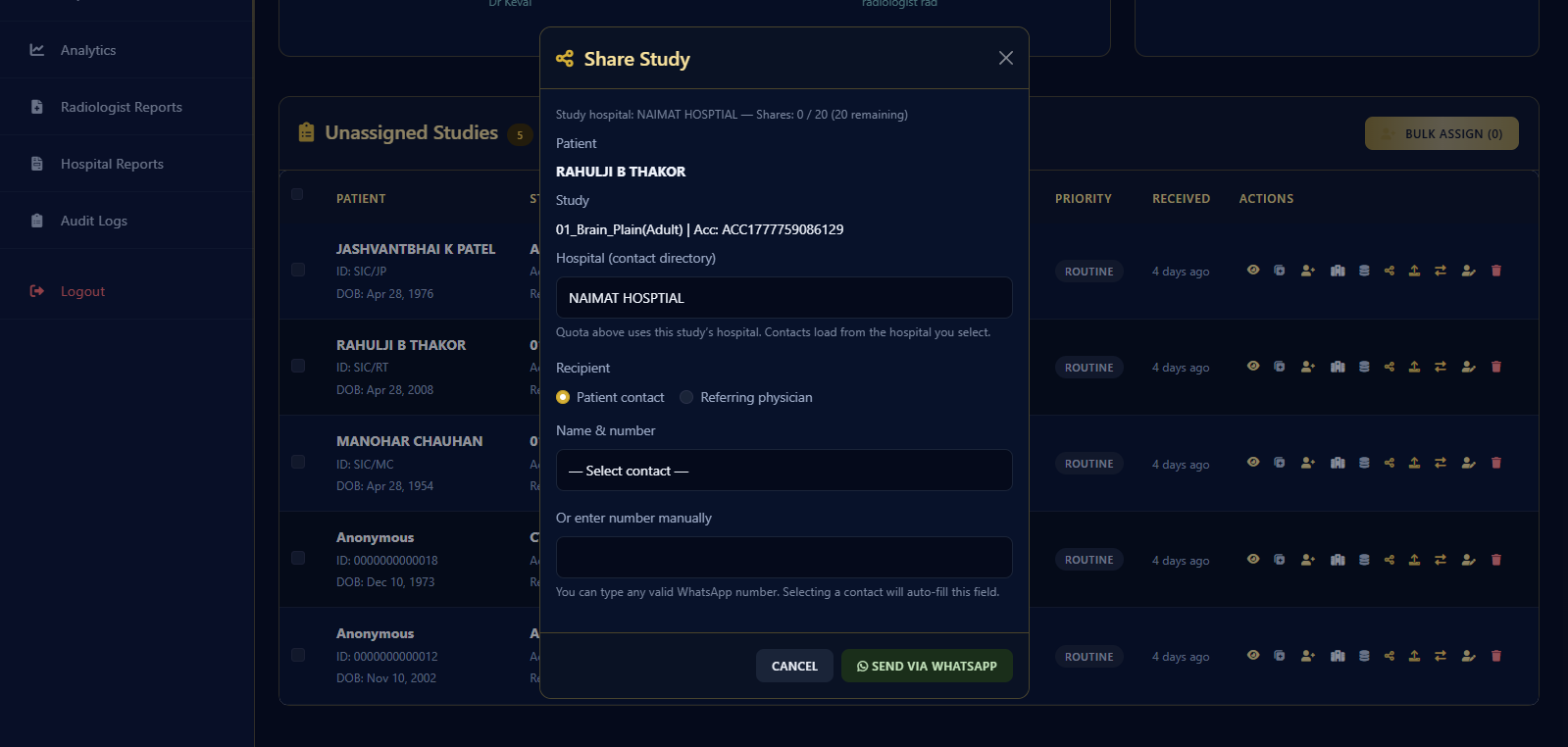Image resolution: width=1568 pixels, height=747 pixels.
Task: Open the Select contact dropdown
Action: click(x=784, y=471)
